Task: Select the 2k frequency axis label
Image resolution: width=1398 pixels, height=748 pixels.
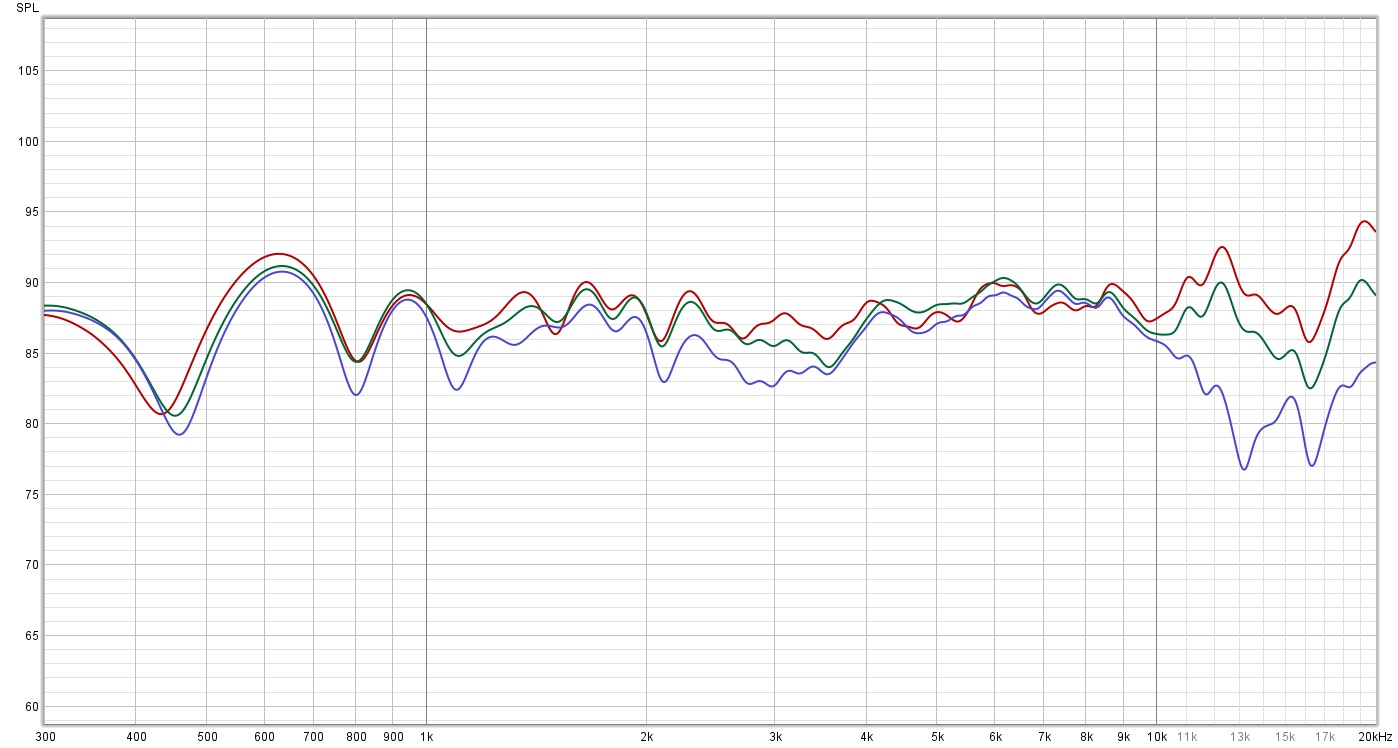Action: [x=647, y=737]
